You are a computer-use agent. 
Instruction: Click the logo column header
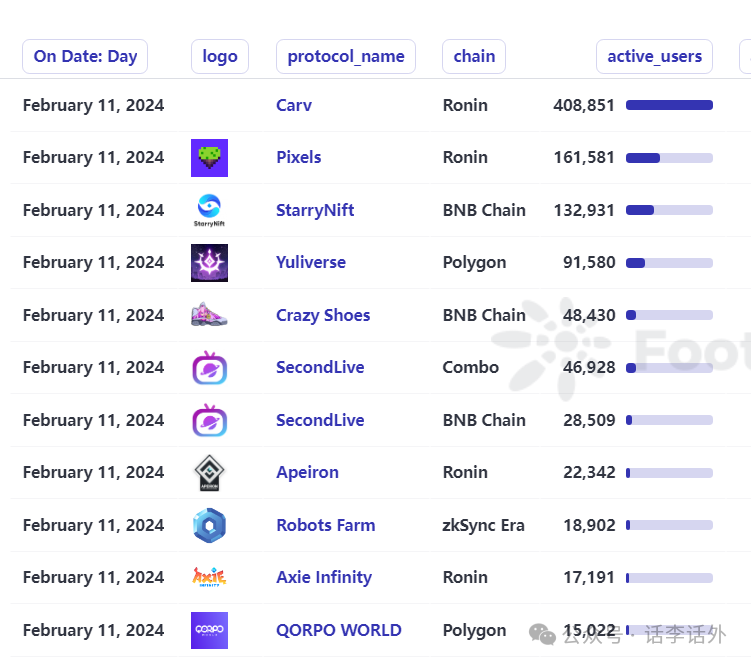(220, 57)
